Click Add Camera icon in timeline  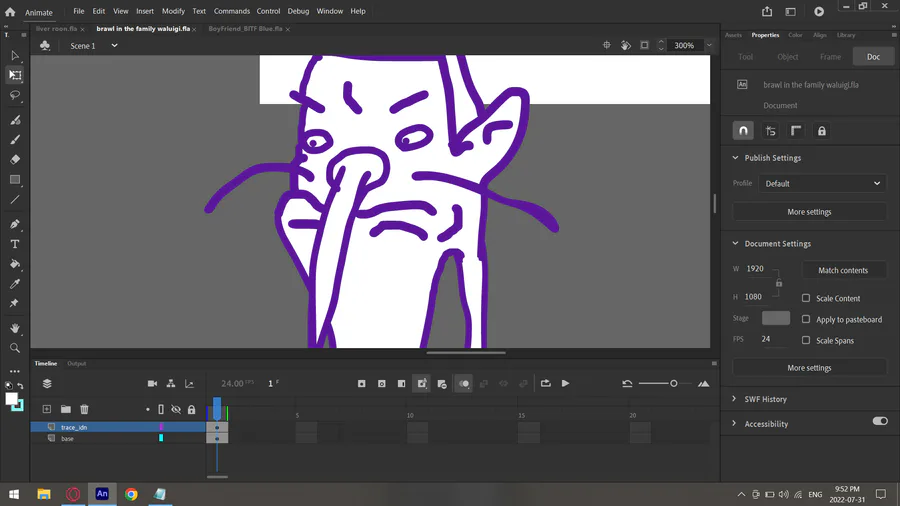(x=152, y=383)
